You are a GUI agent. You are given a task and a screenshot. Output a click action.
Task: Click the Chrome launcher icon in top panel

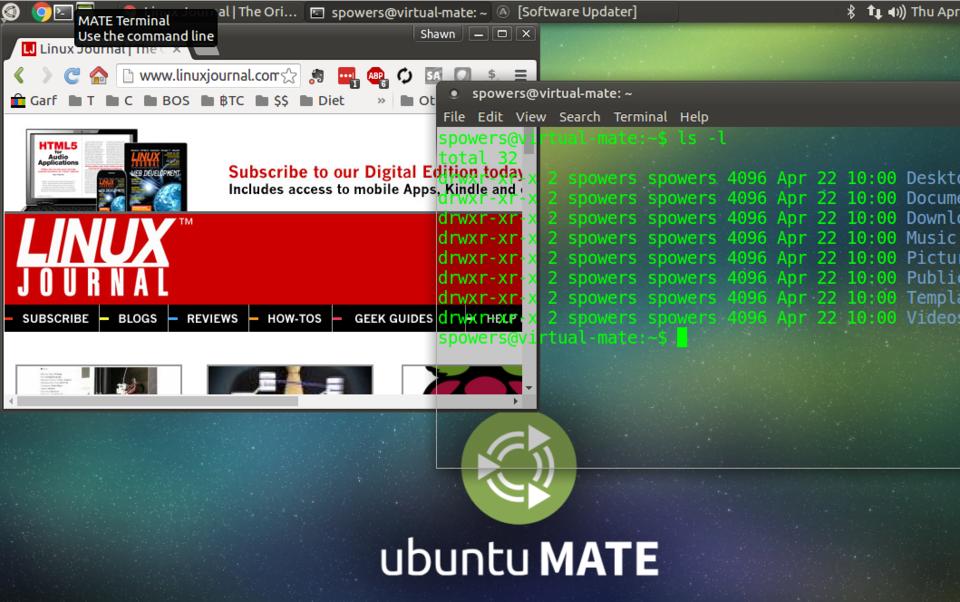coord(41,12)
